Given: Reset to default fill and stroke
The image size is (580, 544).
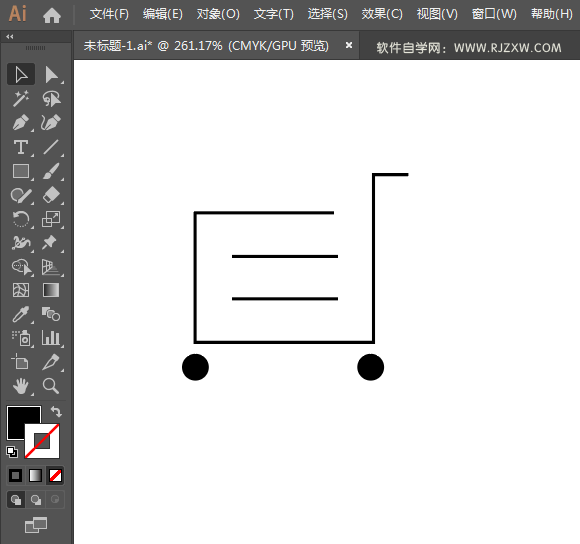Looking at the screenshot, I should (12, 452).
